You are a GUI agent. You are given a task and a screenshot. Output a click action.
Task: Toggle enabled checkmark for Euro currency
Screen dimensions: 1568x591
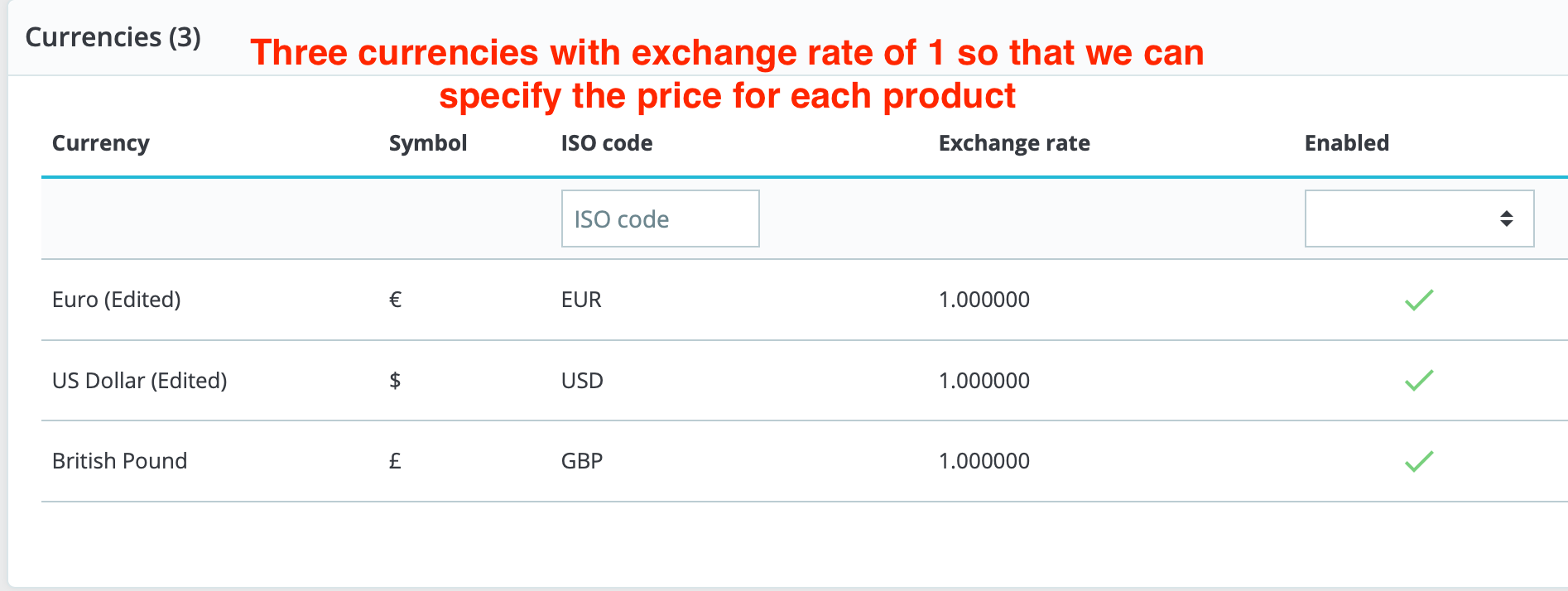1418,300
